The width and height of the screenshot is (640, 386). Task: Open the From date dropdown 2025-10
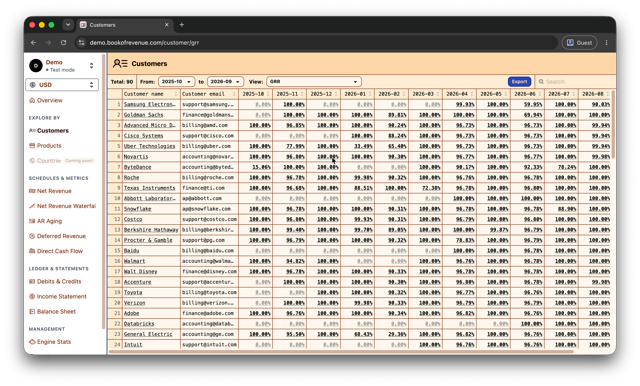(176, 82)
